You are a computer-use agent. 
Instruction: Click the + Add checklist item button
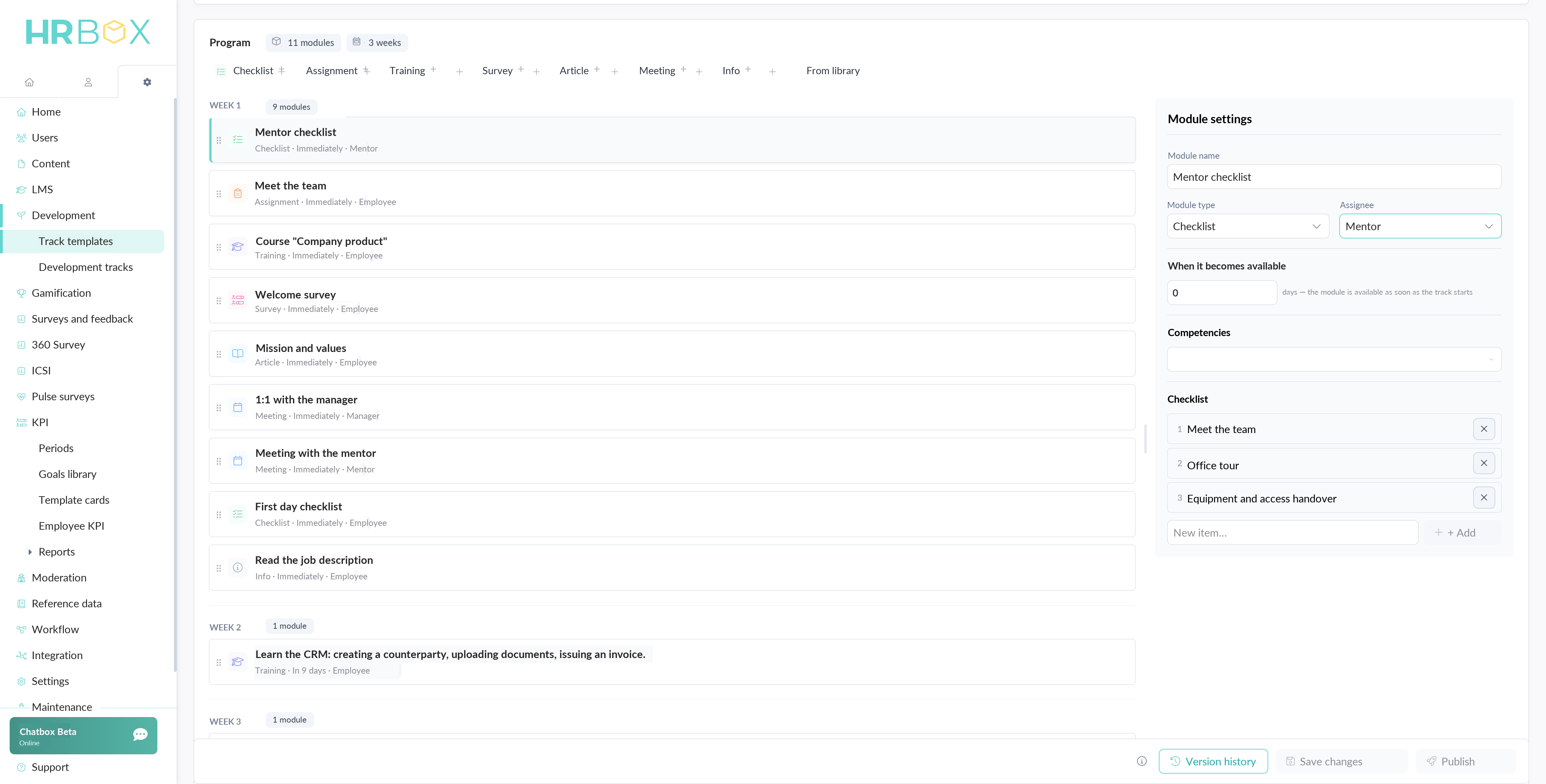1462,532
